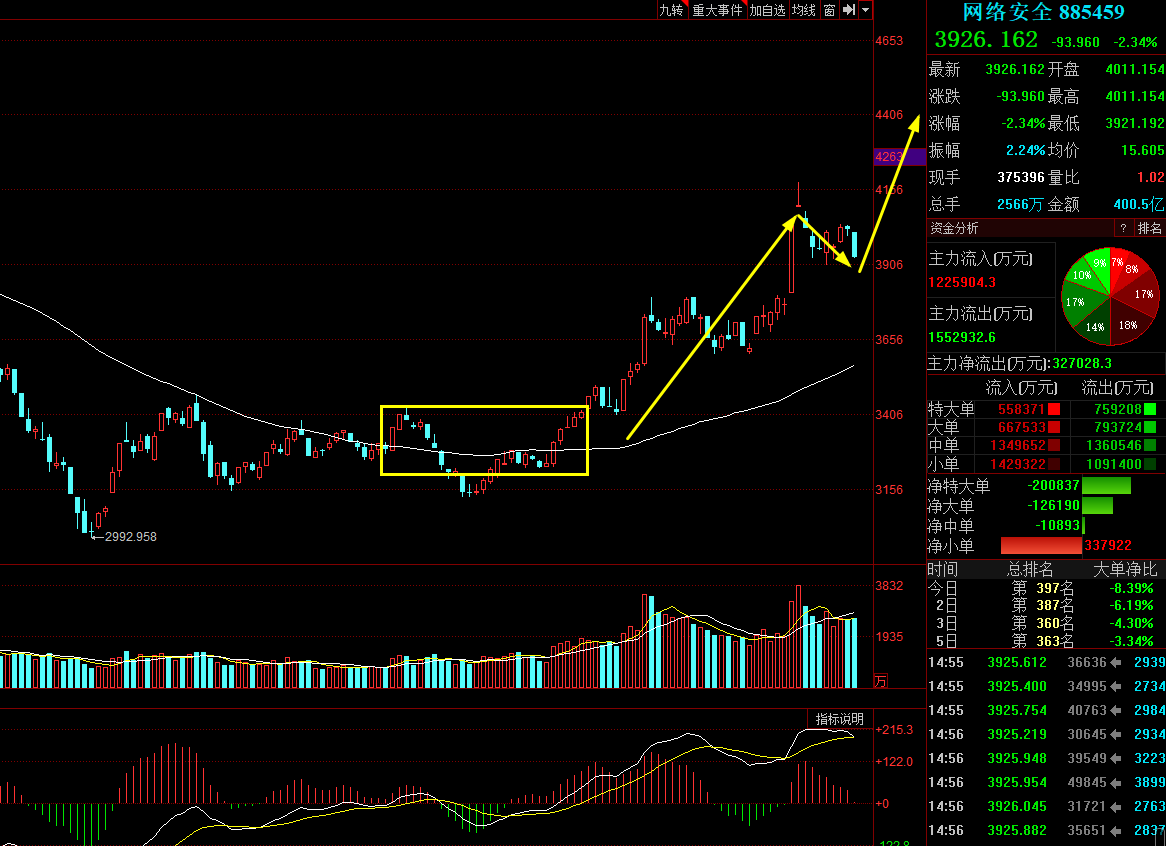Click the jump-to-end arrow icon
Screen dimensions: 1166x846
tap(848, 10)
